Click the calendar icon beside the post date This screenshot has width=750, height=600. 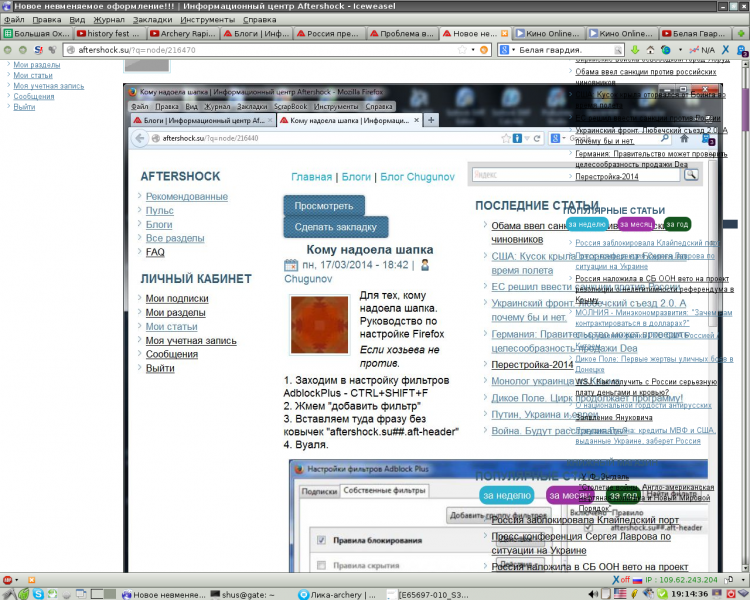[290, 266]
